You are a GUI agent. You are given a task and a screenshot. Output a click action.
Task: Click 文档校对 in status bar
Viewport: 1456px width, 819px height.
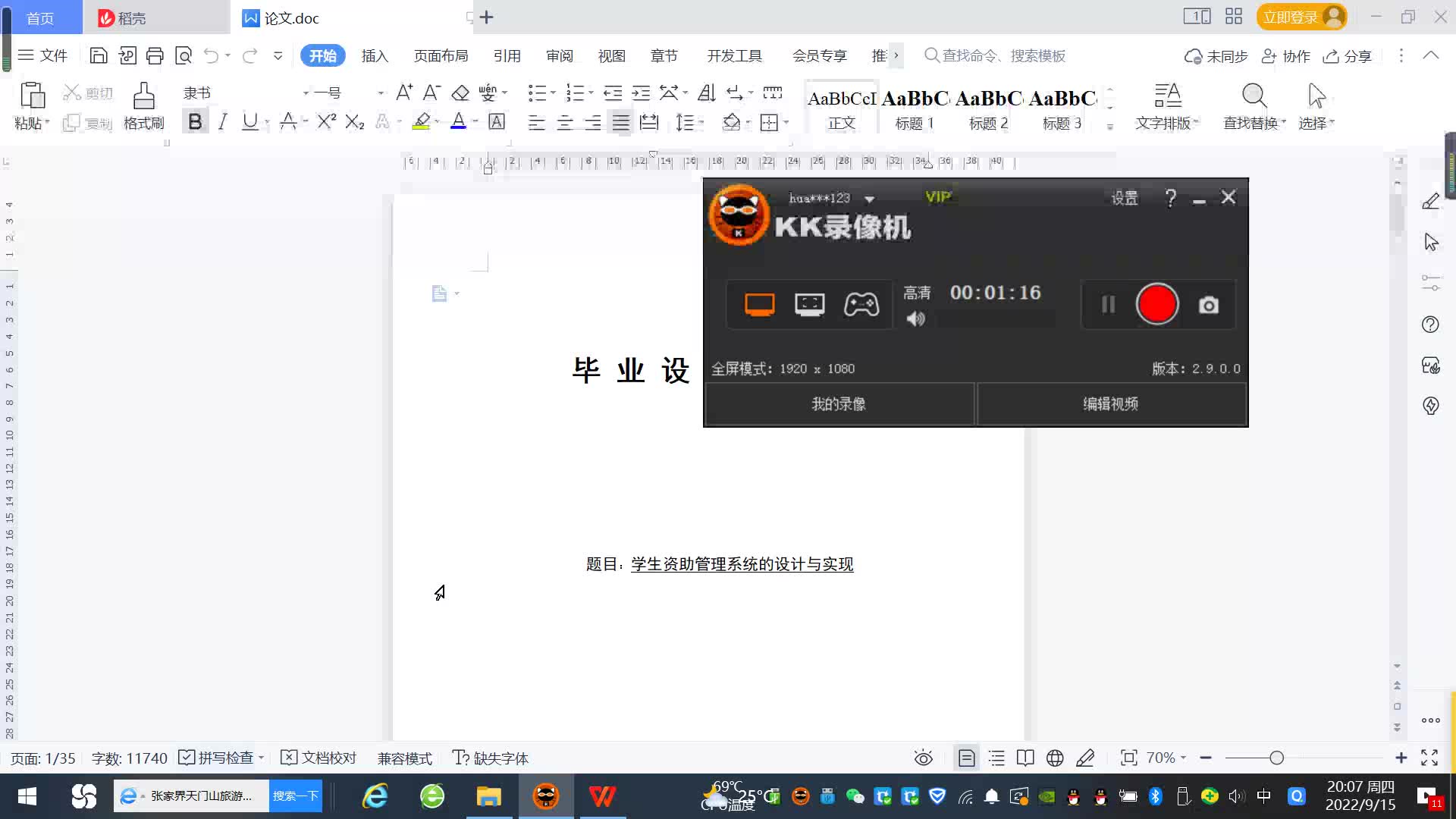(x=318, y=758)
